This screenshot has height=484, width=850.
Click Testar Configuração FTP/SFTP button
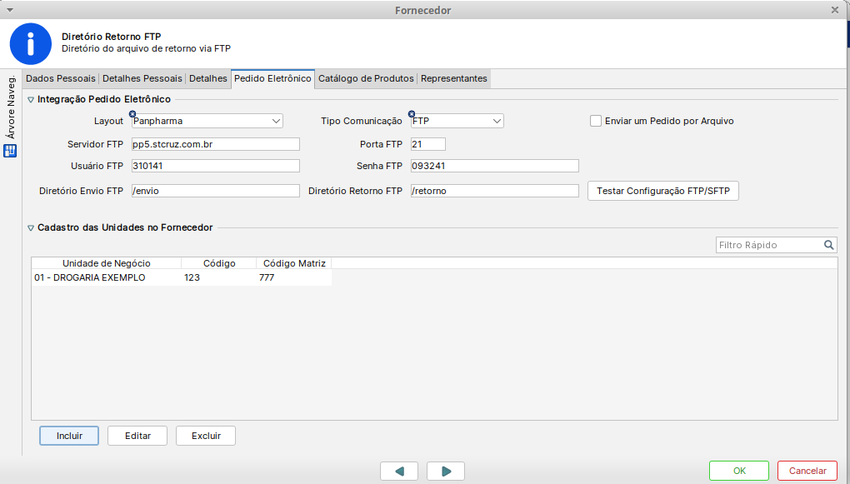662,191
